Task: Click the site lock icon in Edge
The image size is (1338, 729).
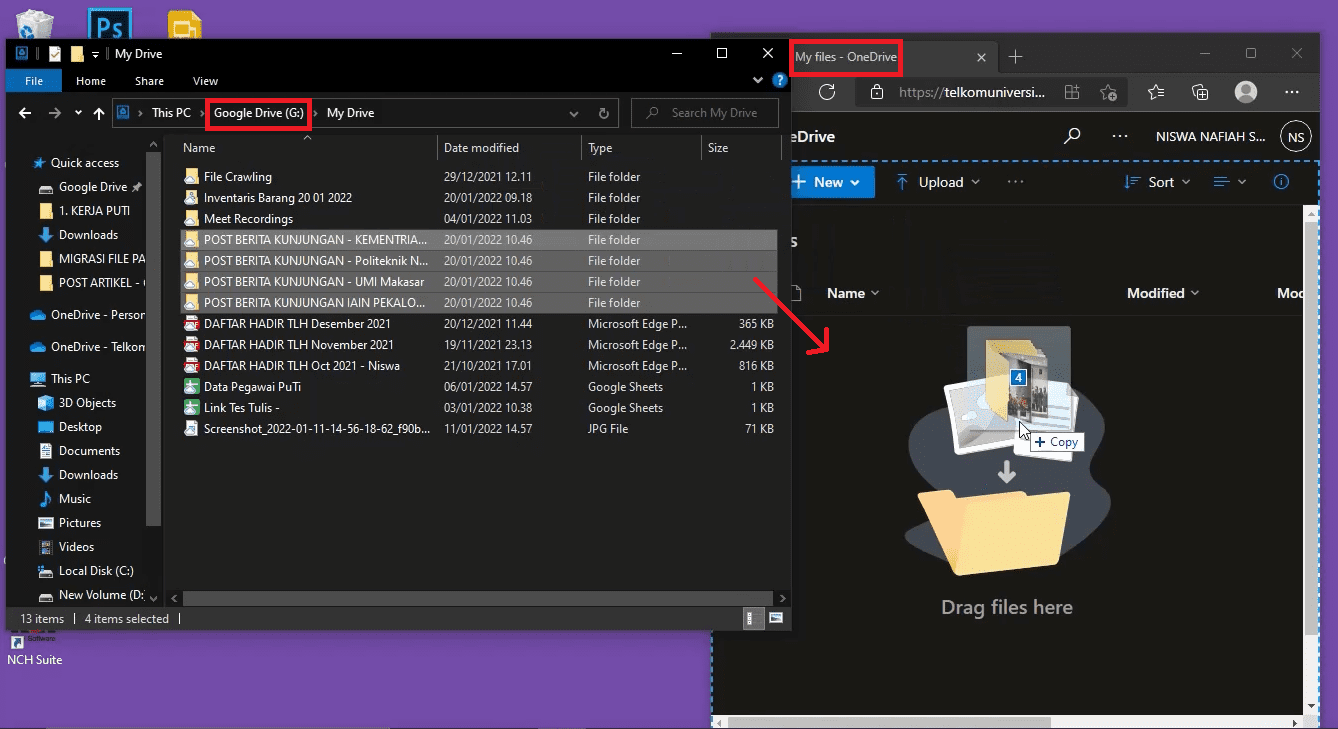Action: point(877,92)
